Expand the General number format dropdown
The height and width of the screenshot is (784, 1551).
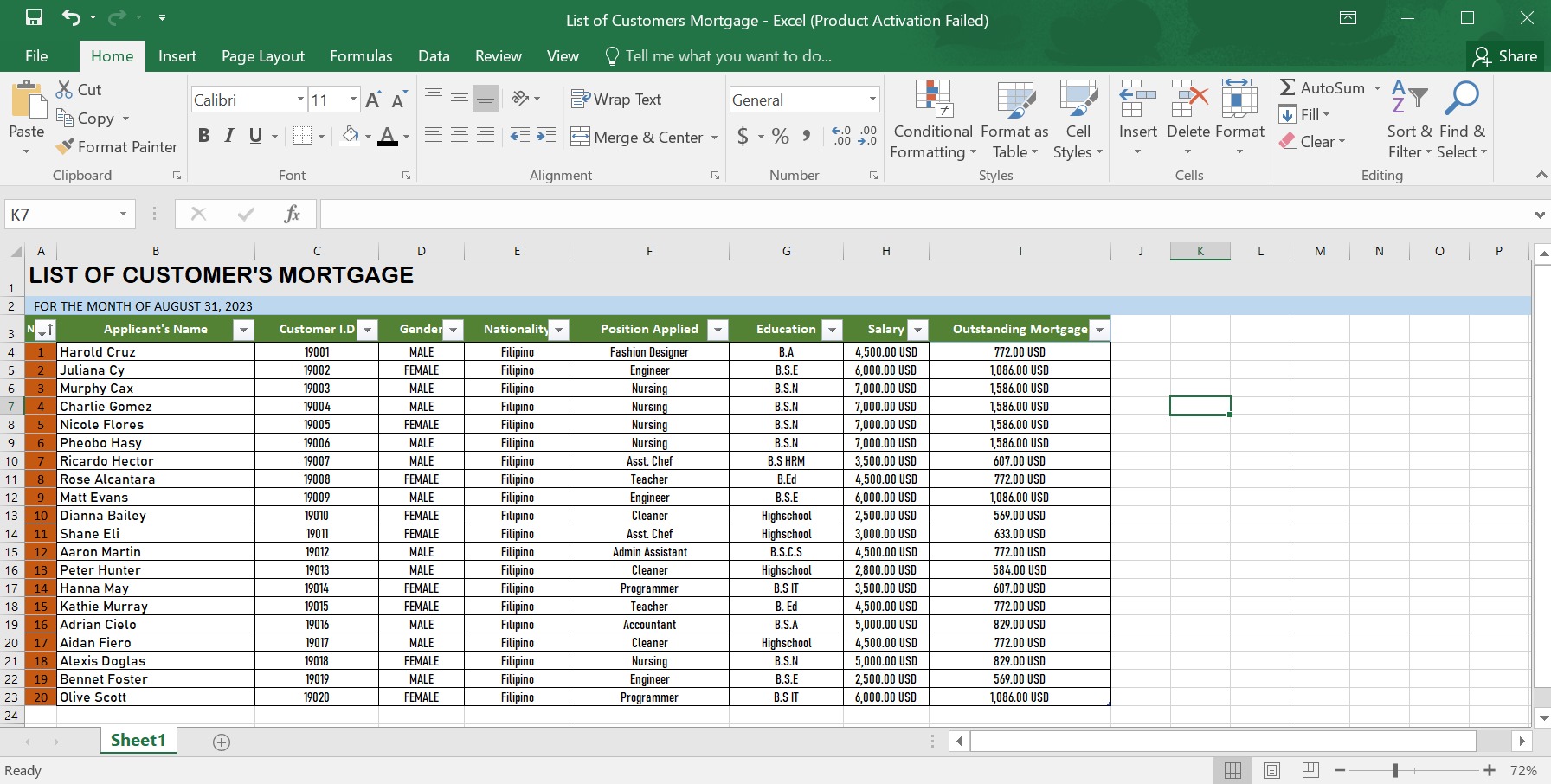point(872,100)
